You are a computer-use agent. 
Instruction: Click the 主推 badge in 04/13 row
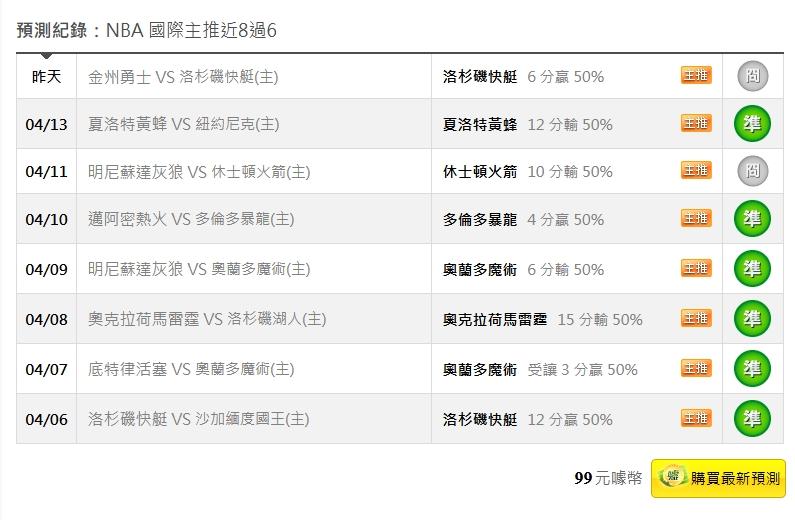click(696, 123)
